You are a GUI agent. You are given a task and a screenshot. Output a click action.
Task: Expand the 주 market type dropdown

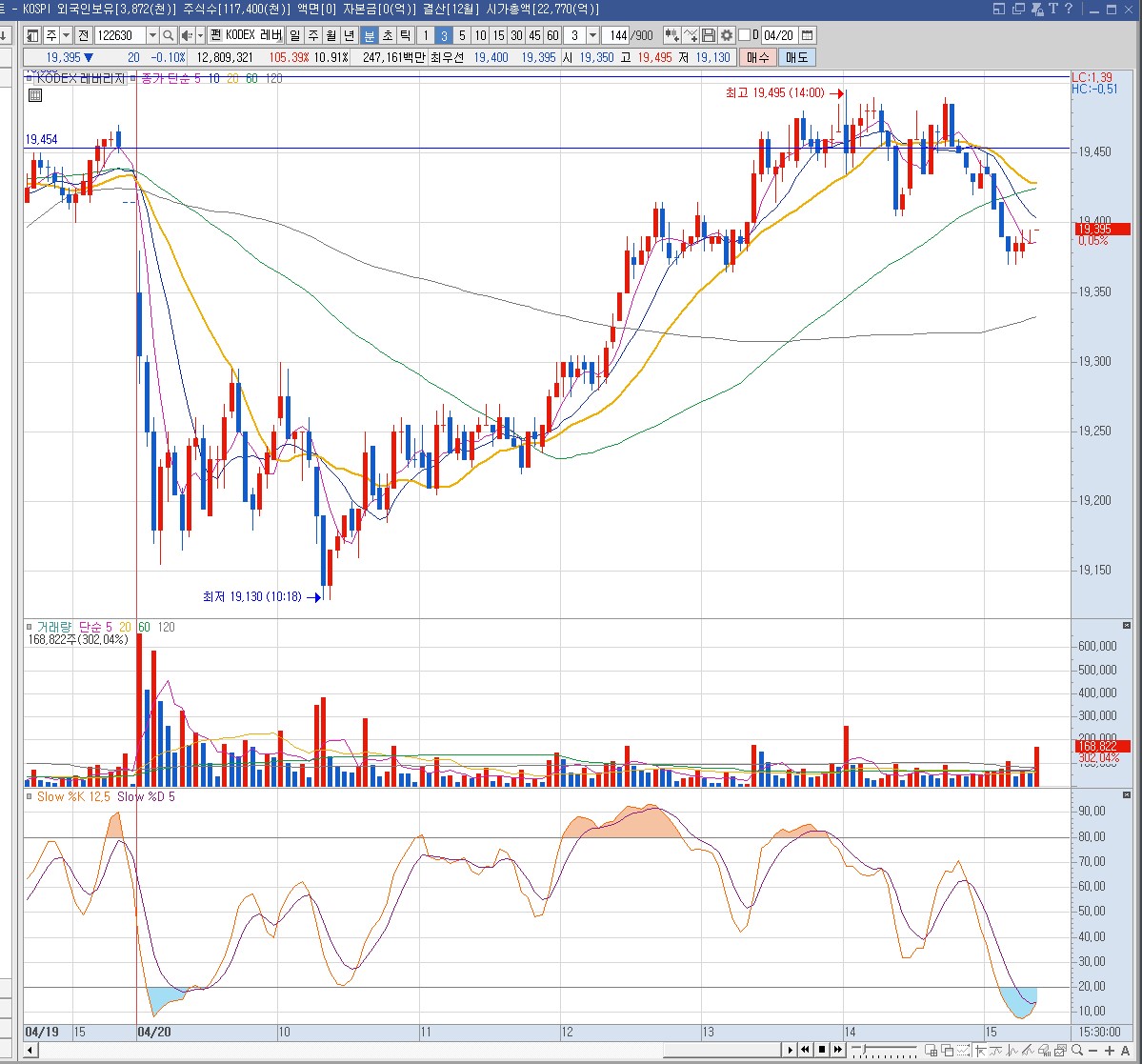[67, 35]
